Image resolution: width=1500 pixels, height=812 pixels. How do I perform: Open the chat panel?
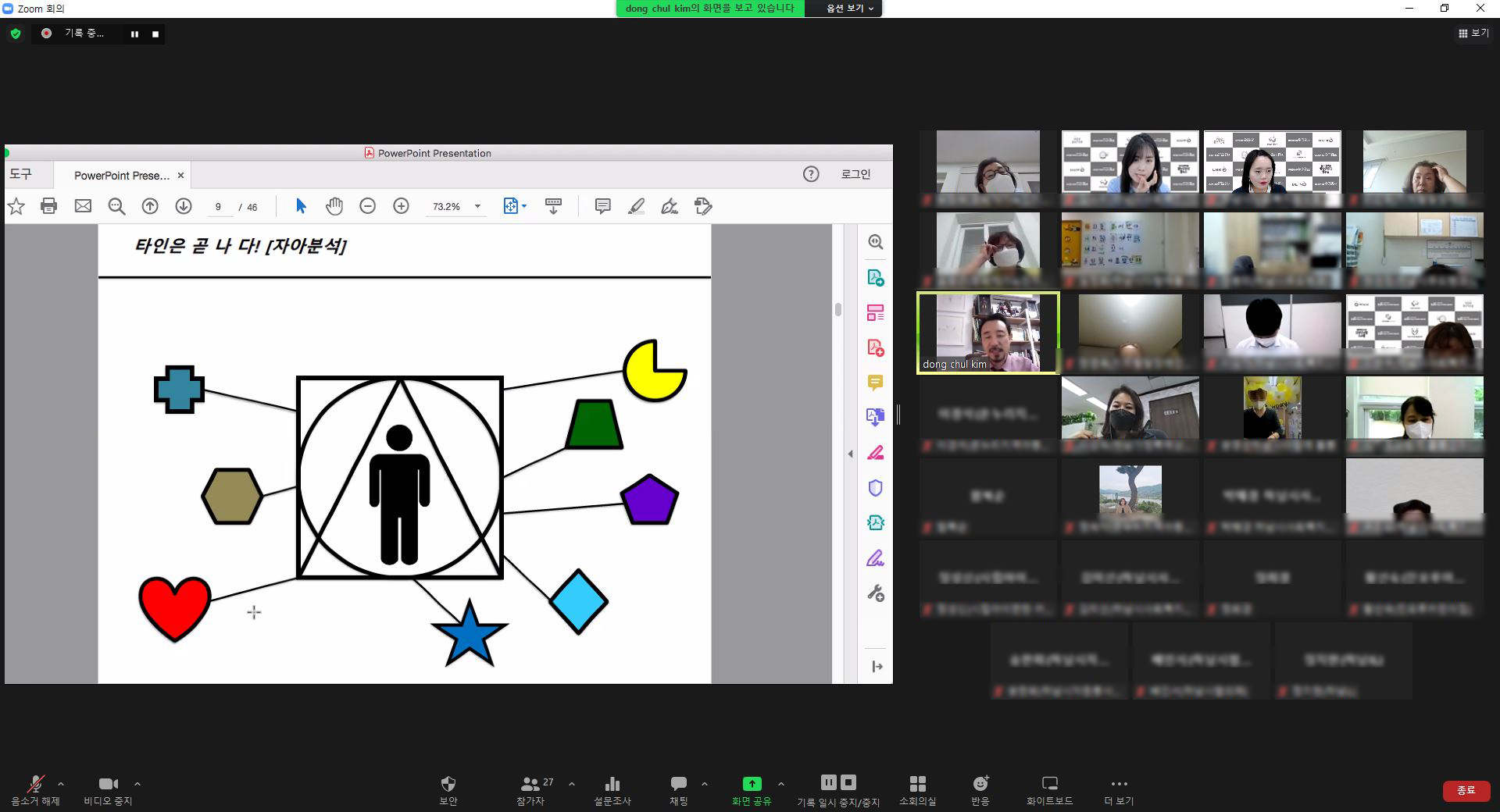[678, 789]
